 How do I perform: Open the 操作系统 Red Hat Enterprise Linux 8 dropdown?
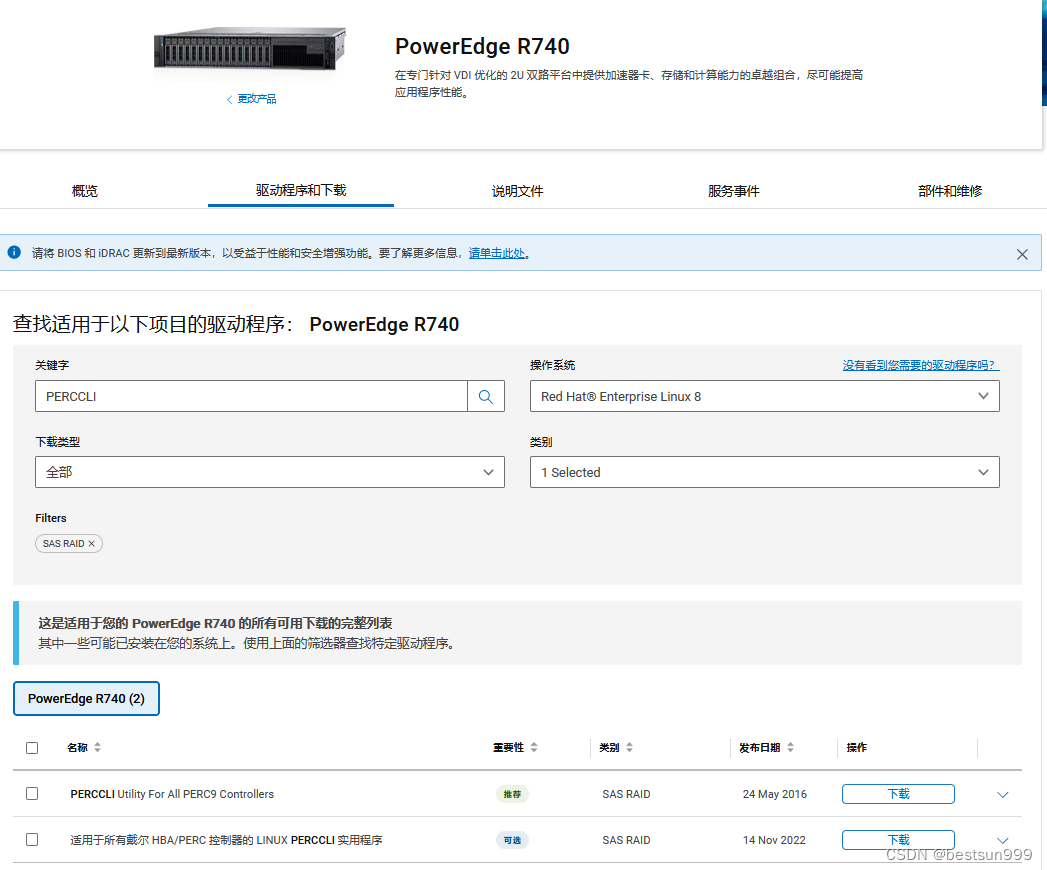[x=765, y=397]
